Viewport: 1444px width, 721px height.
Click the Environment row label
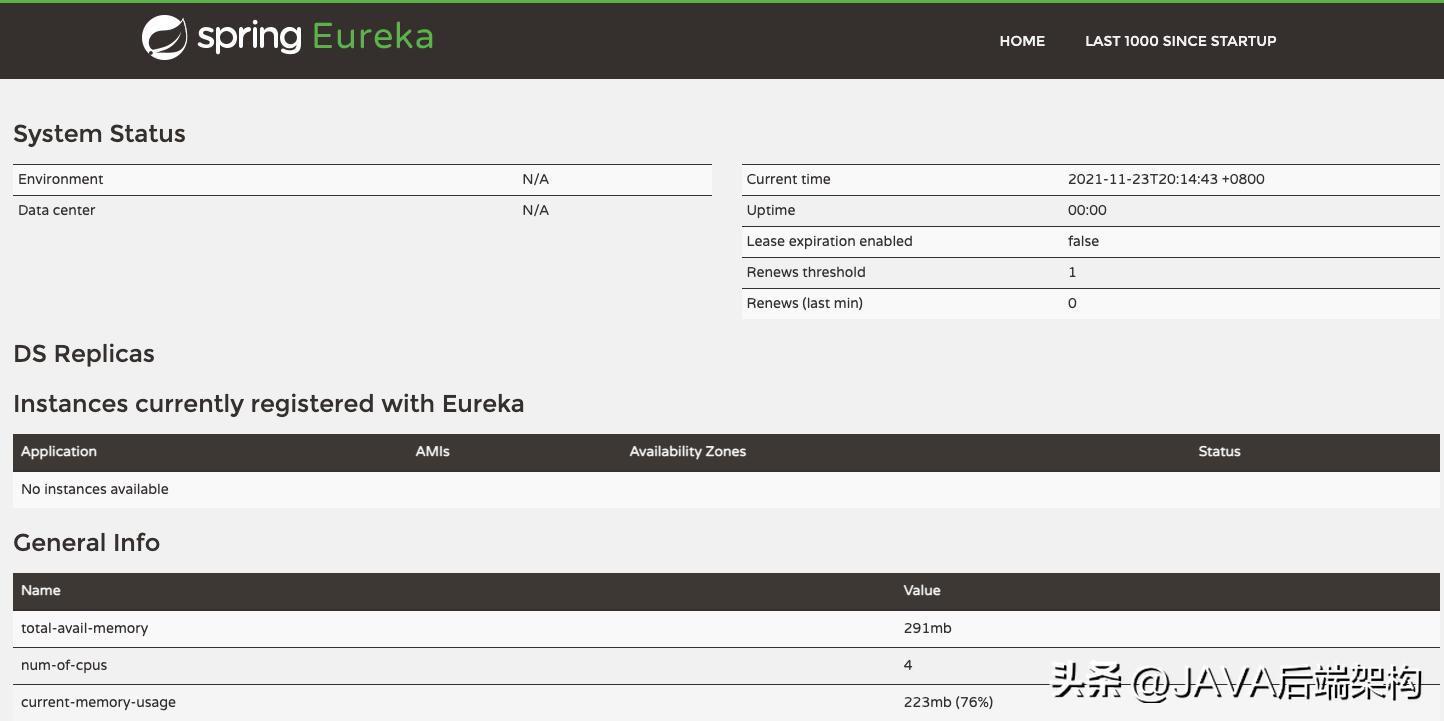(61, 179)
